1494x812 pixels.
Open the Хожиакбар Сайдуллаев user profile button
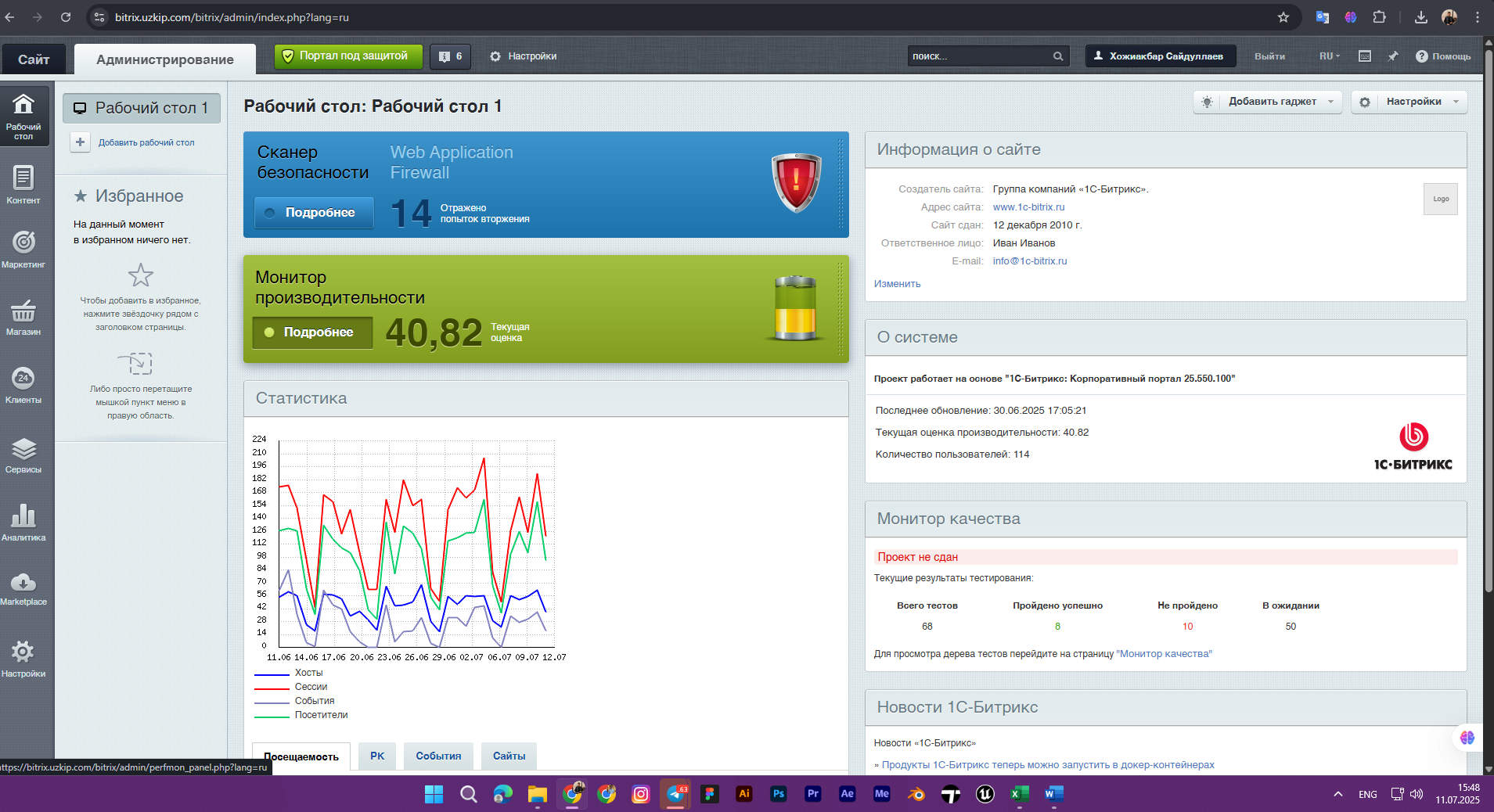(x=1161, y=56)
